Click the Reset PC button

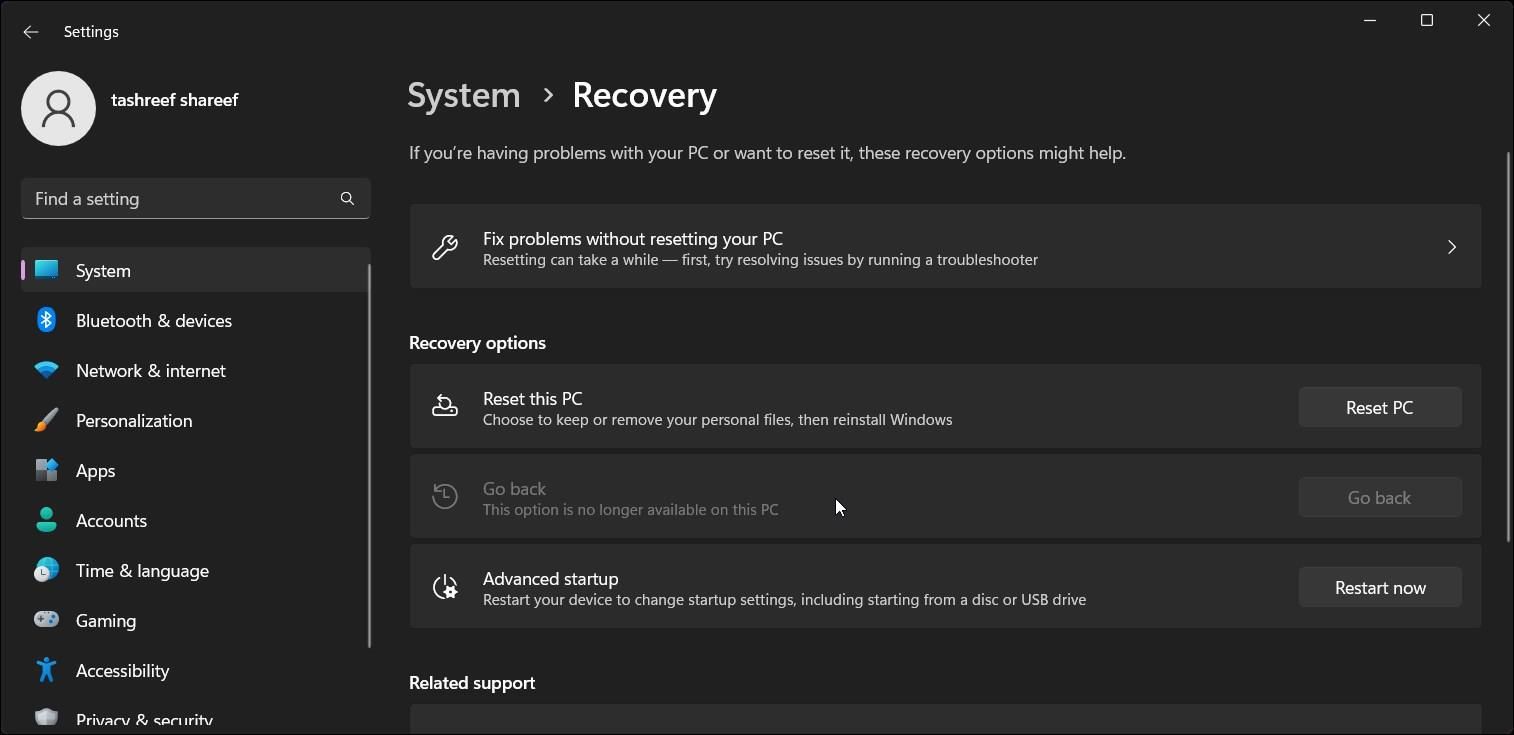1379,407
